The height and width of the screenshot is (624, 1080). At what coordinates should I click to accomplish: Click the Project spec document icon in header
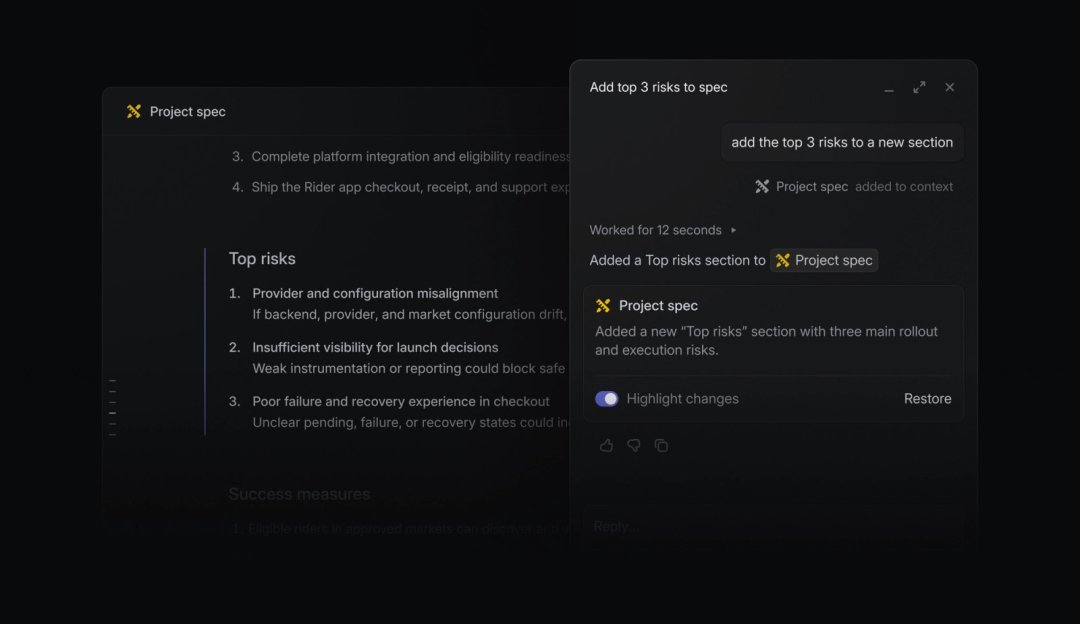[x=134, y=112]
